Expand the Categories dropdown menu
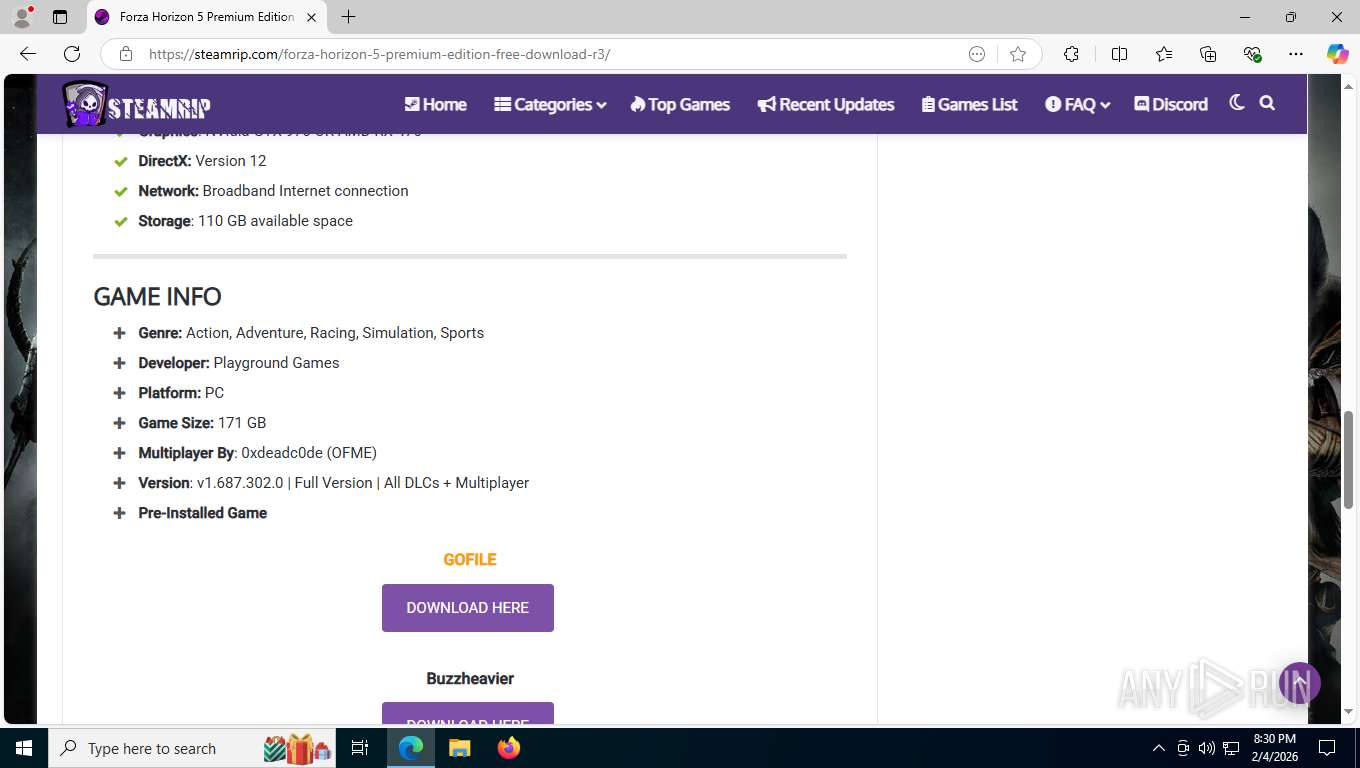Image resolution: width=1360 pixels, height=768 pixels. 550,104
